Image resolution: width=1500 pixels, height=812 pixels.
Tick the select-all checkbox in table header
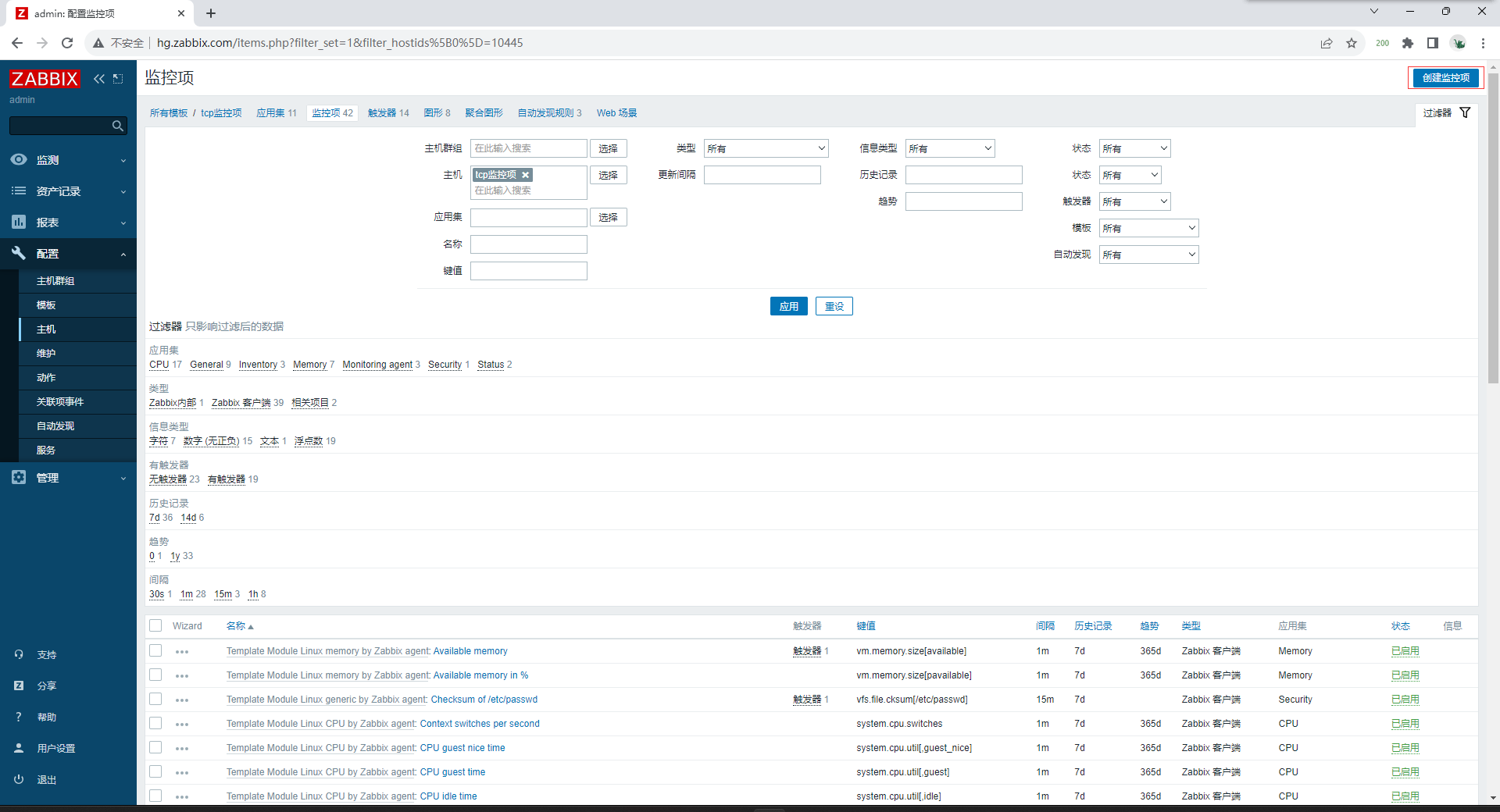[155, 625]
